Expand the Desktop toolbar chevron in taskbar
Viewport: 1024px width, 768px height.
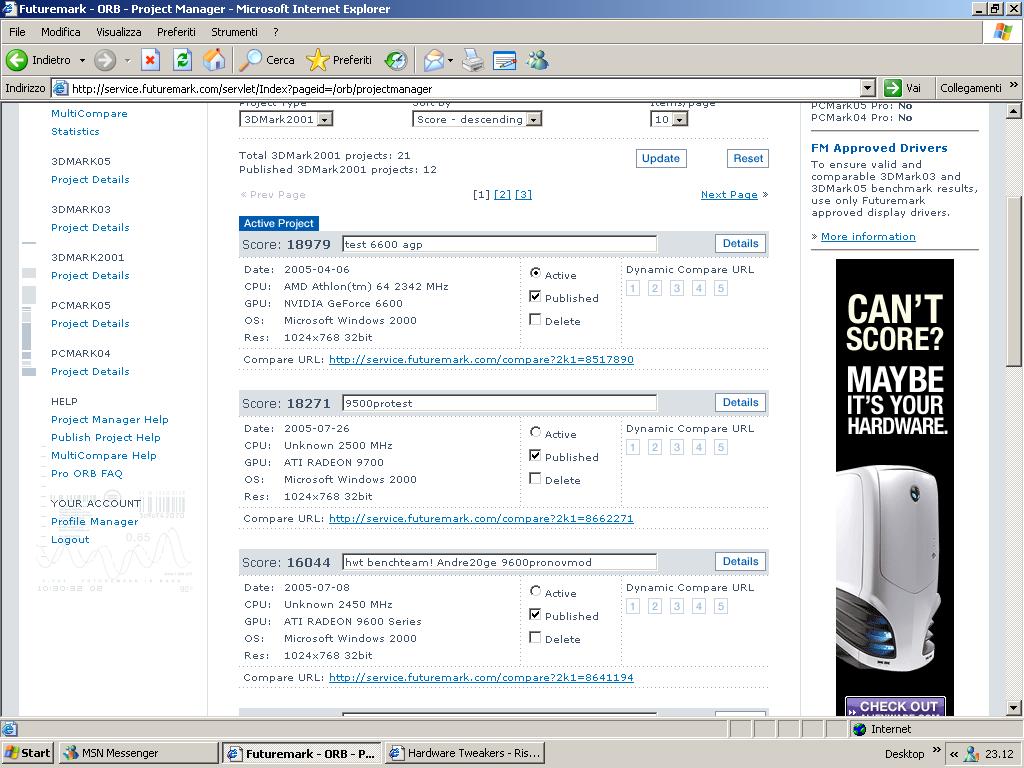[x=937, y=750]
